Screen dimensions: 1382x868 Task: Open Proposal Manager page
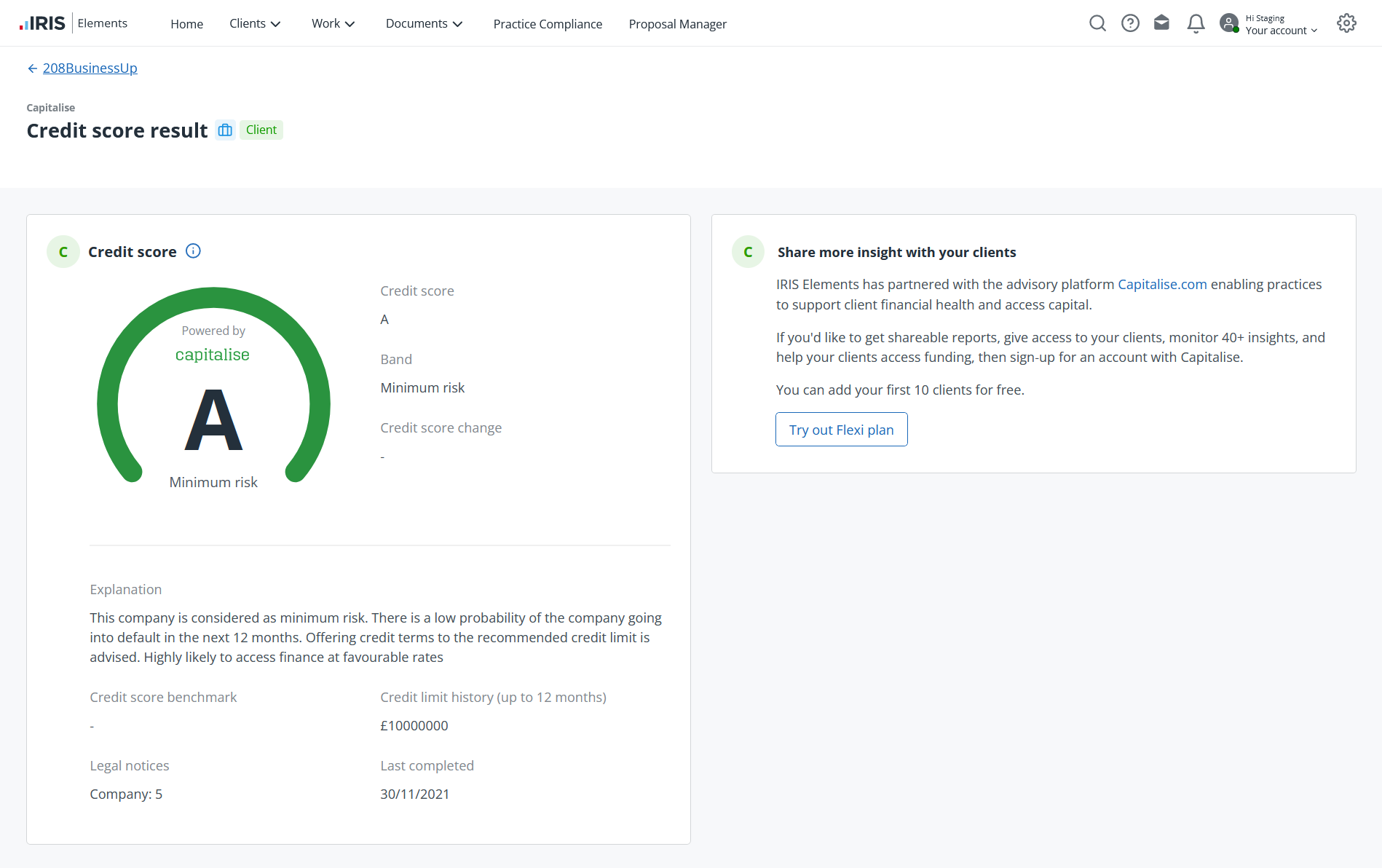tap(677, 24)
